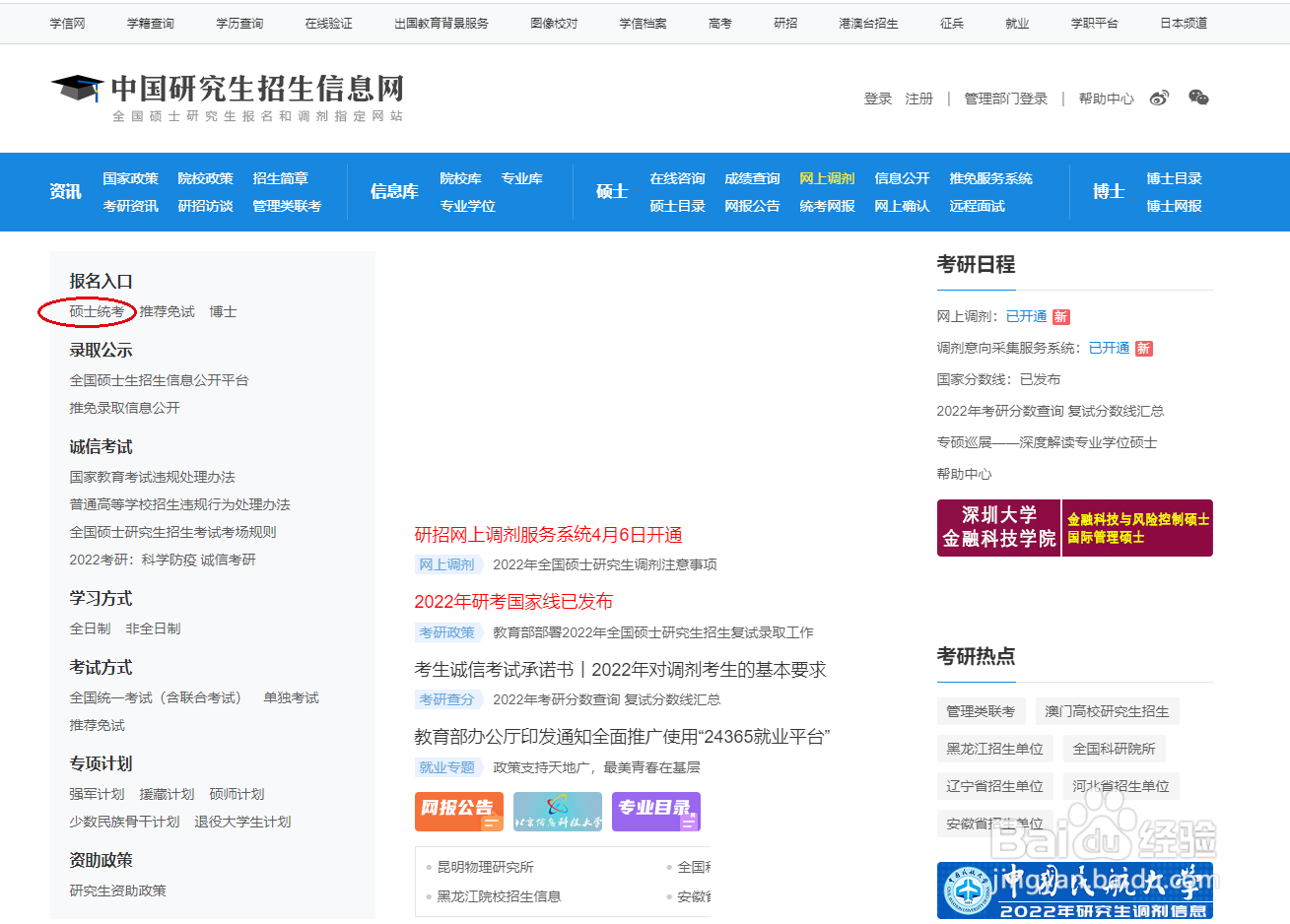Screen dimensions: 1290x924
Task: Click the 中国民航大学 调剂信息 banner
Action: point(1074,890)
